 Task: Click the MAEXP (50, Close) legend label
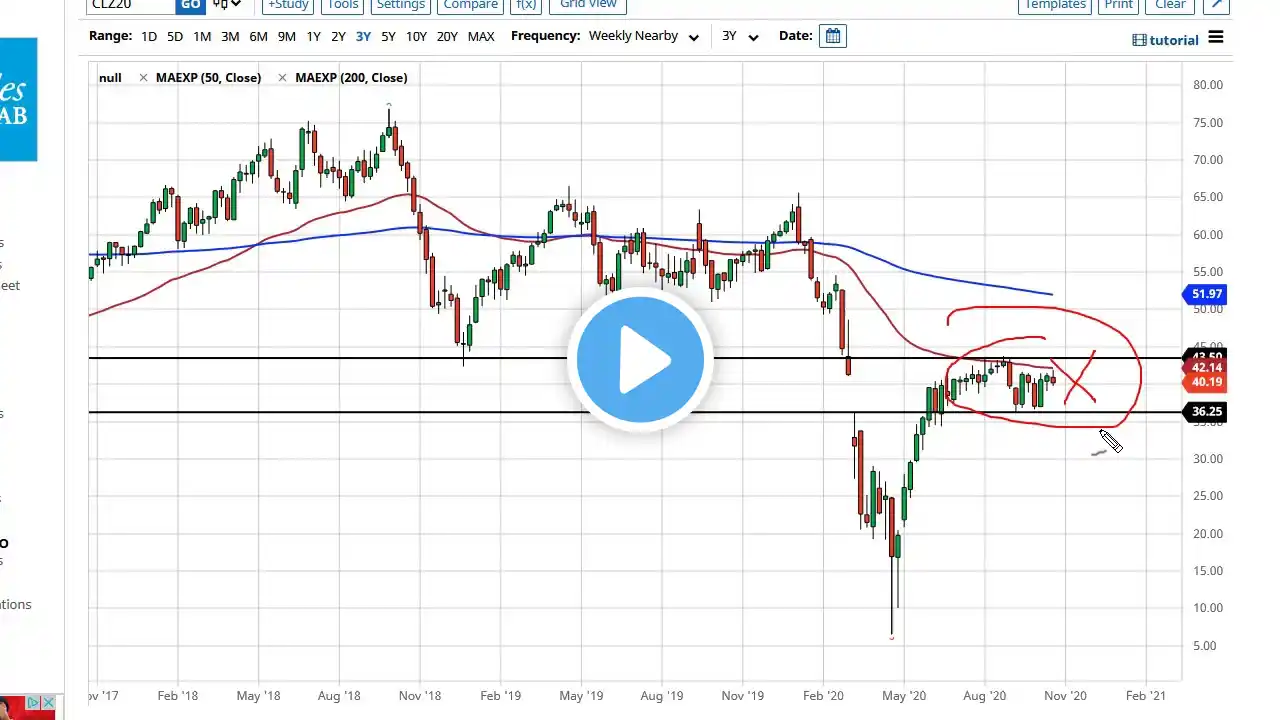click(x=208, y=78)
